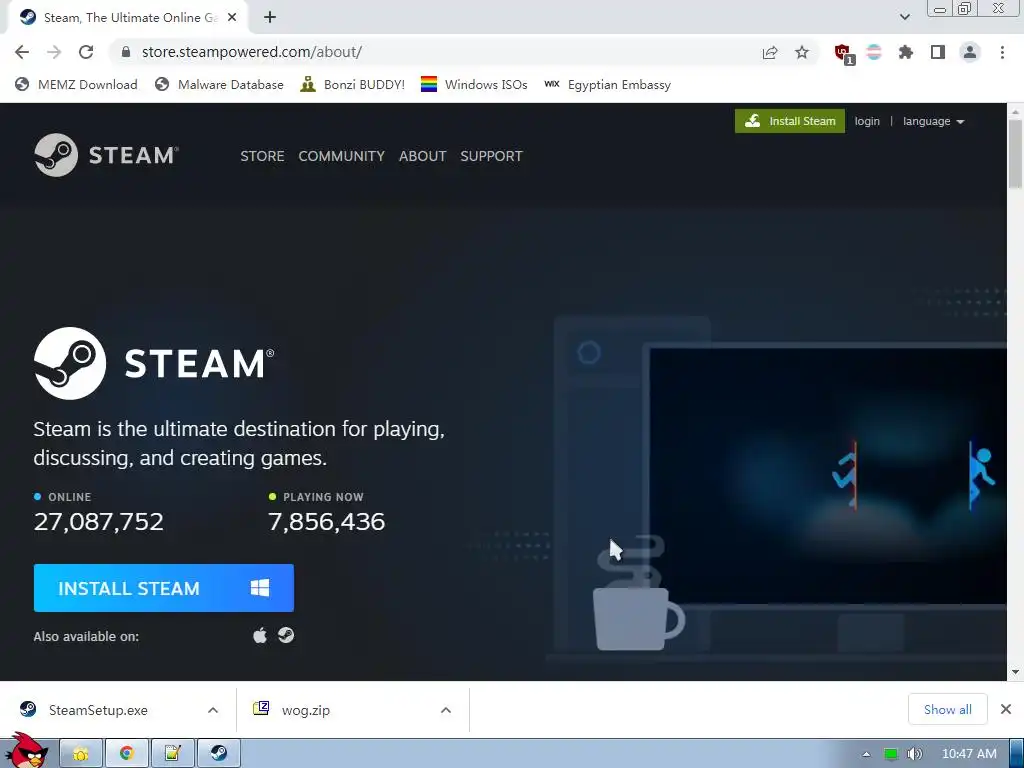Open the SteamSetup.exe download

(x=98, y=710)
